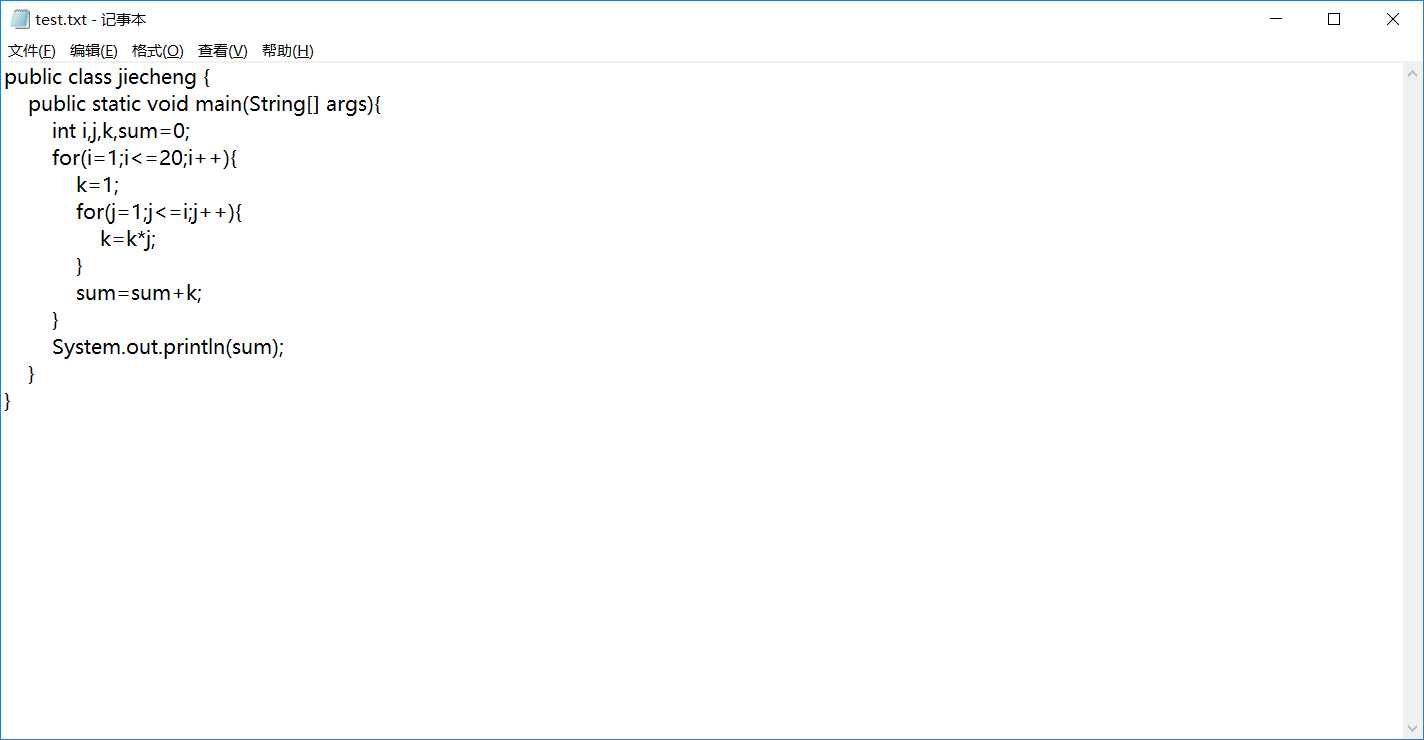Click the line 'int i,j,k,sum=0;'
Image resolution: width=1424 pixels, height=740 pixels.
[x=121, y=131]
